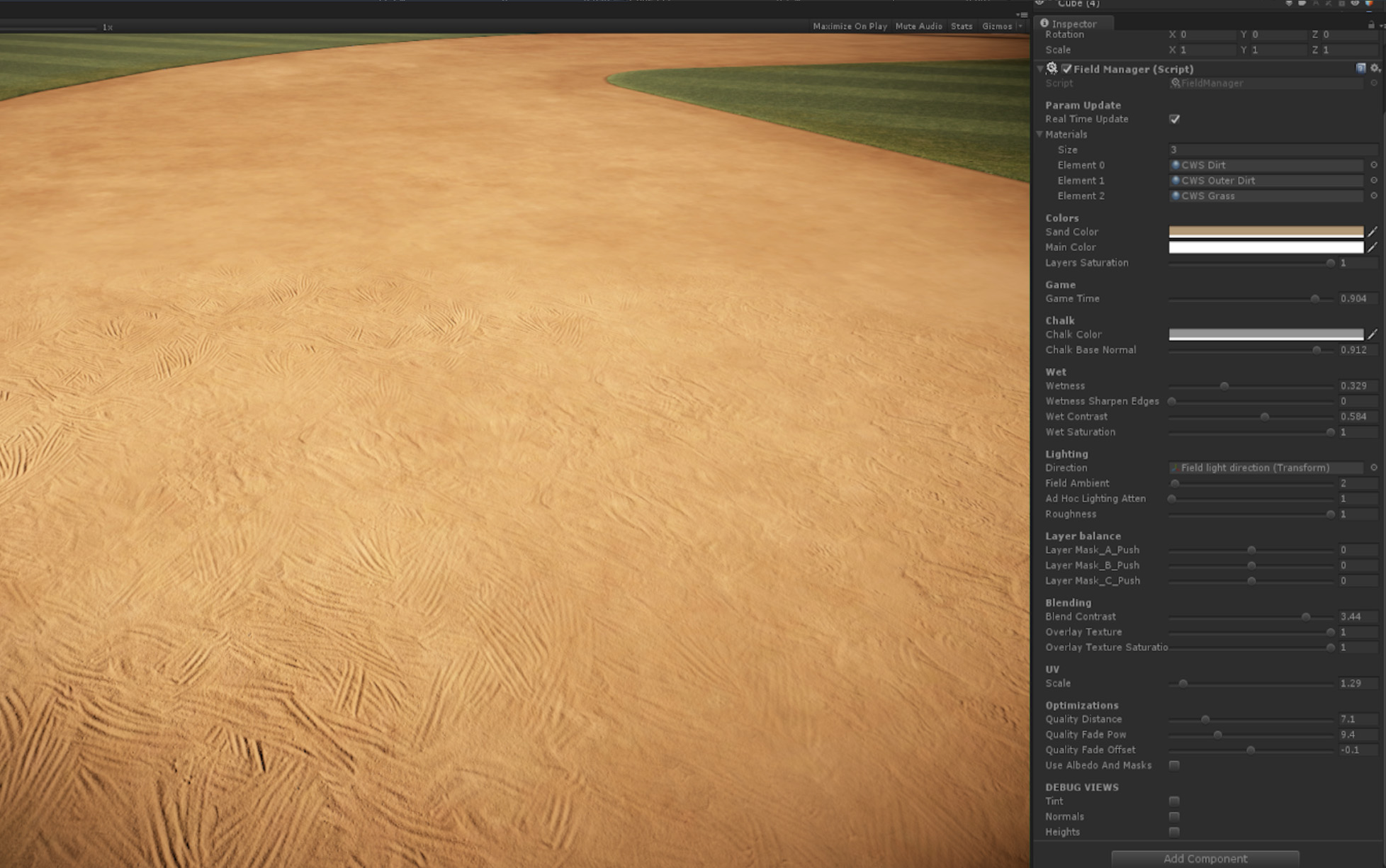
Task: Click Main Color eyedropper icon
Action: tap(1373, 247)
